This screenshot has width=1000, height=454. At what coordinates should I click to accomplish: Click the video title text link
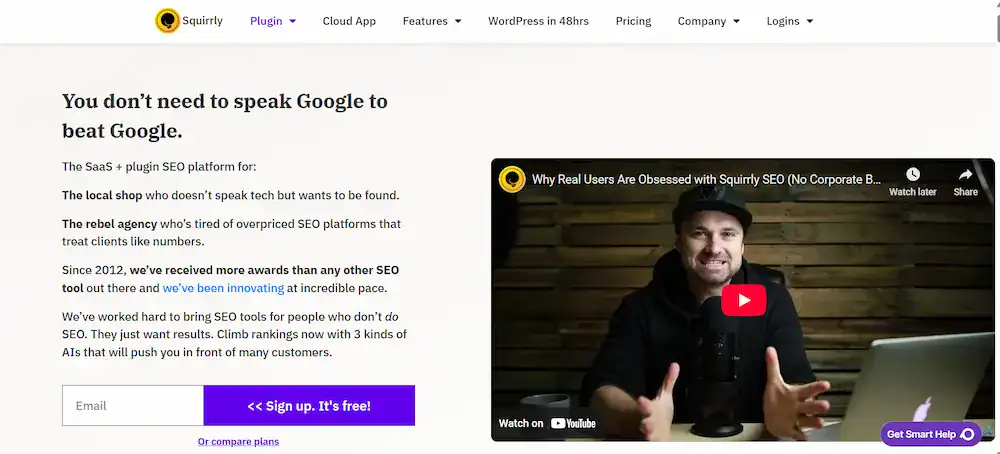tap(706, 180)
